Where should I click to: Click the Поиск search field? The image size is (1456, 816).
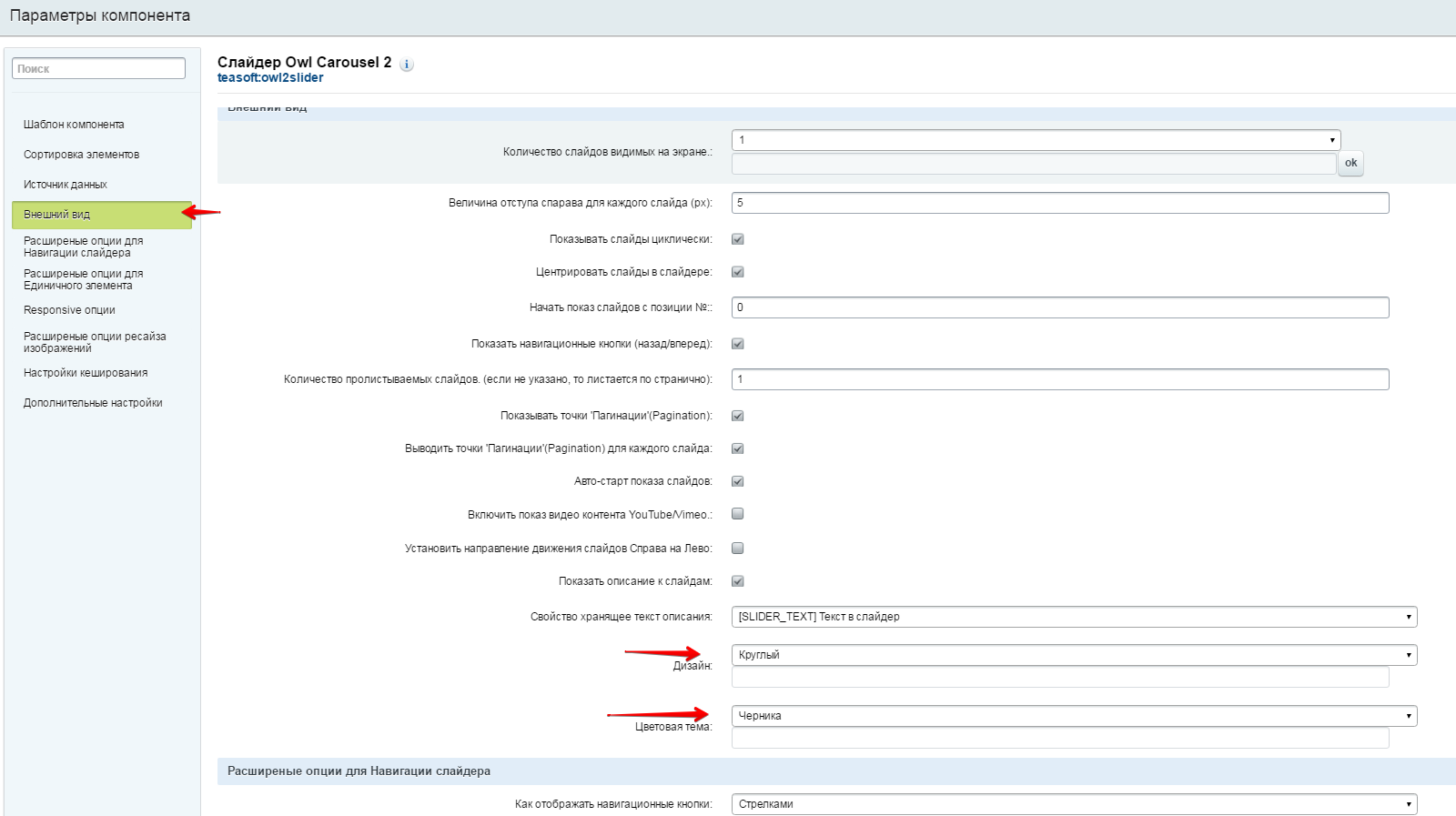point(98,68)
